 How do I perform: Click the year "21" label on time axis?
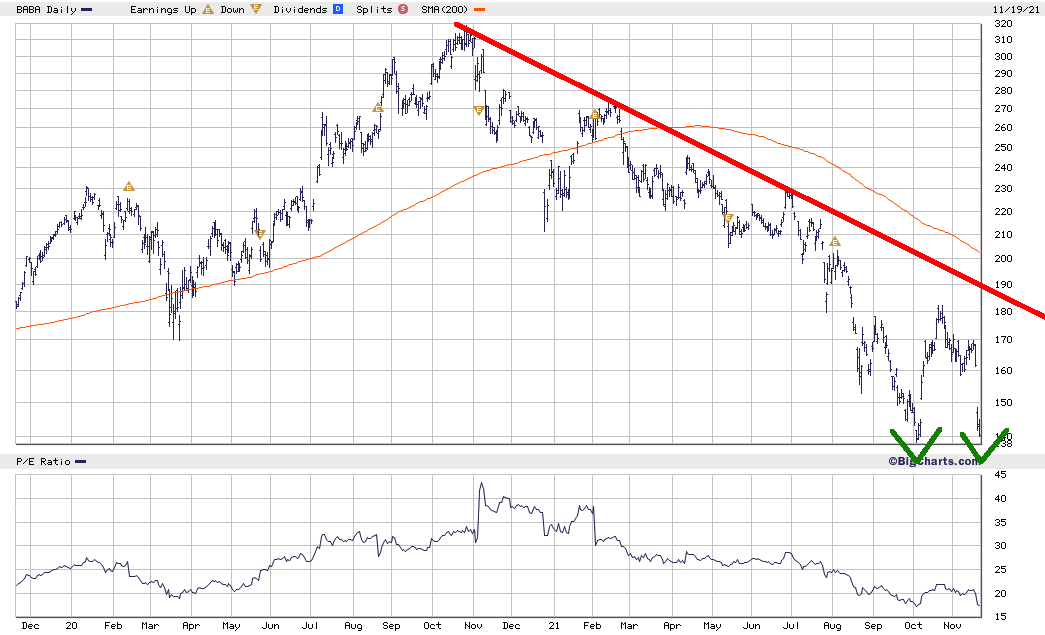554,626
